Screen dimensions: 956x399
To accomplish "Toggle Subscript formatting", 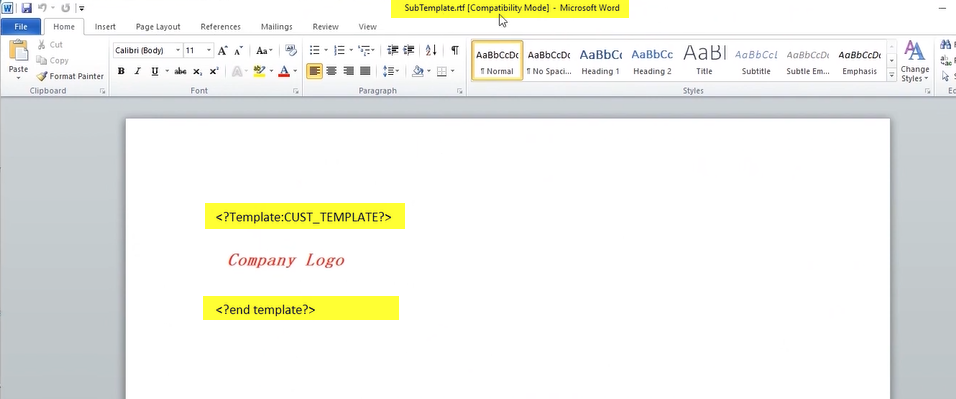I will click(x=198, y=71).
